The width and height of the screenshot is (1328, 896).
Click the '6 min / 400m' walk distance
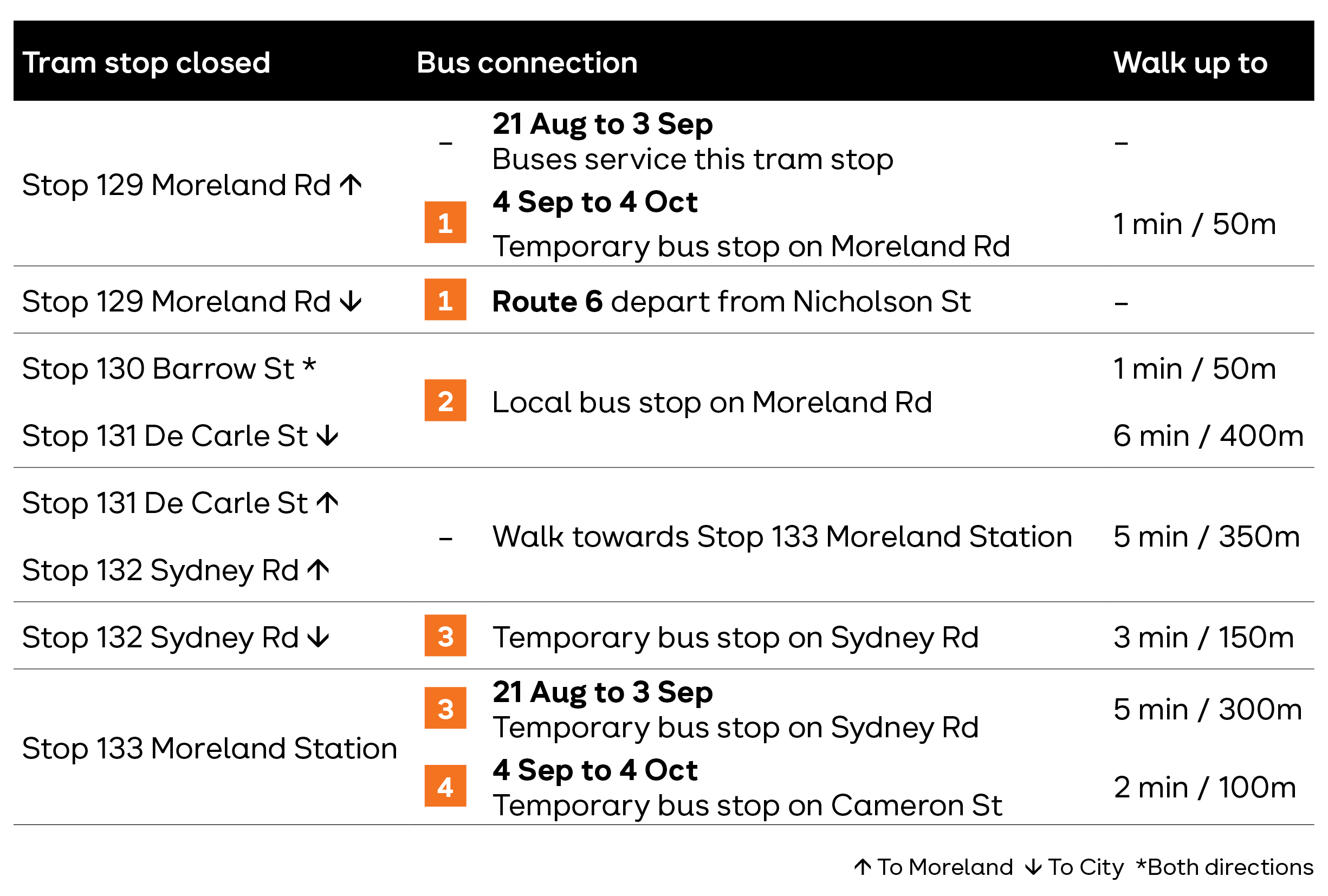[x=1209, y=436]
